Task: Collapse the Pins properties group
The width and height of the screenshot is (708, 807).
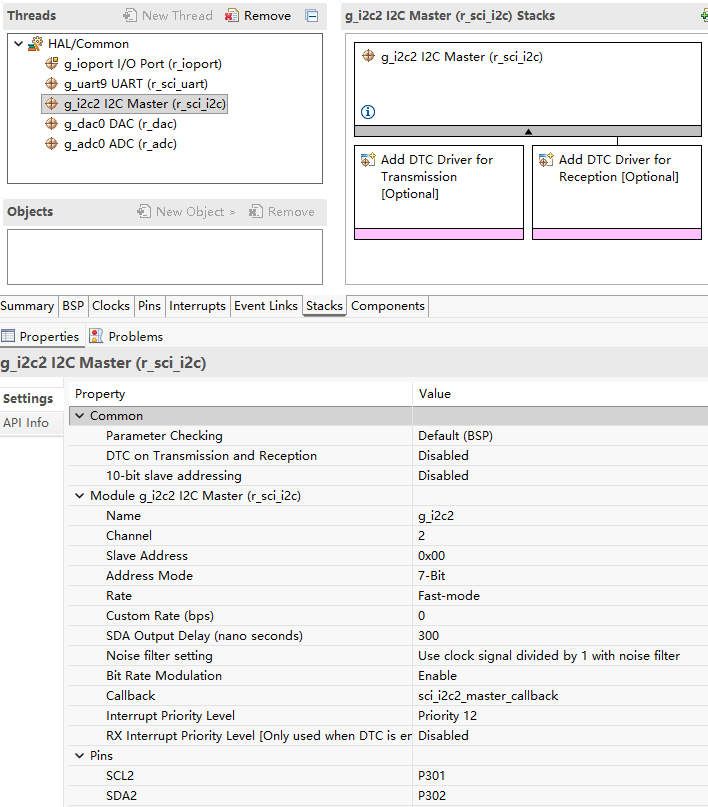Action: [80, 756]
